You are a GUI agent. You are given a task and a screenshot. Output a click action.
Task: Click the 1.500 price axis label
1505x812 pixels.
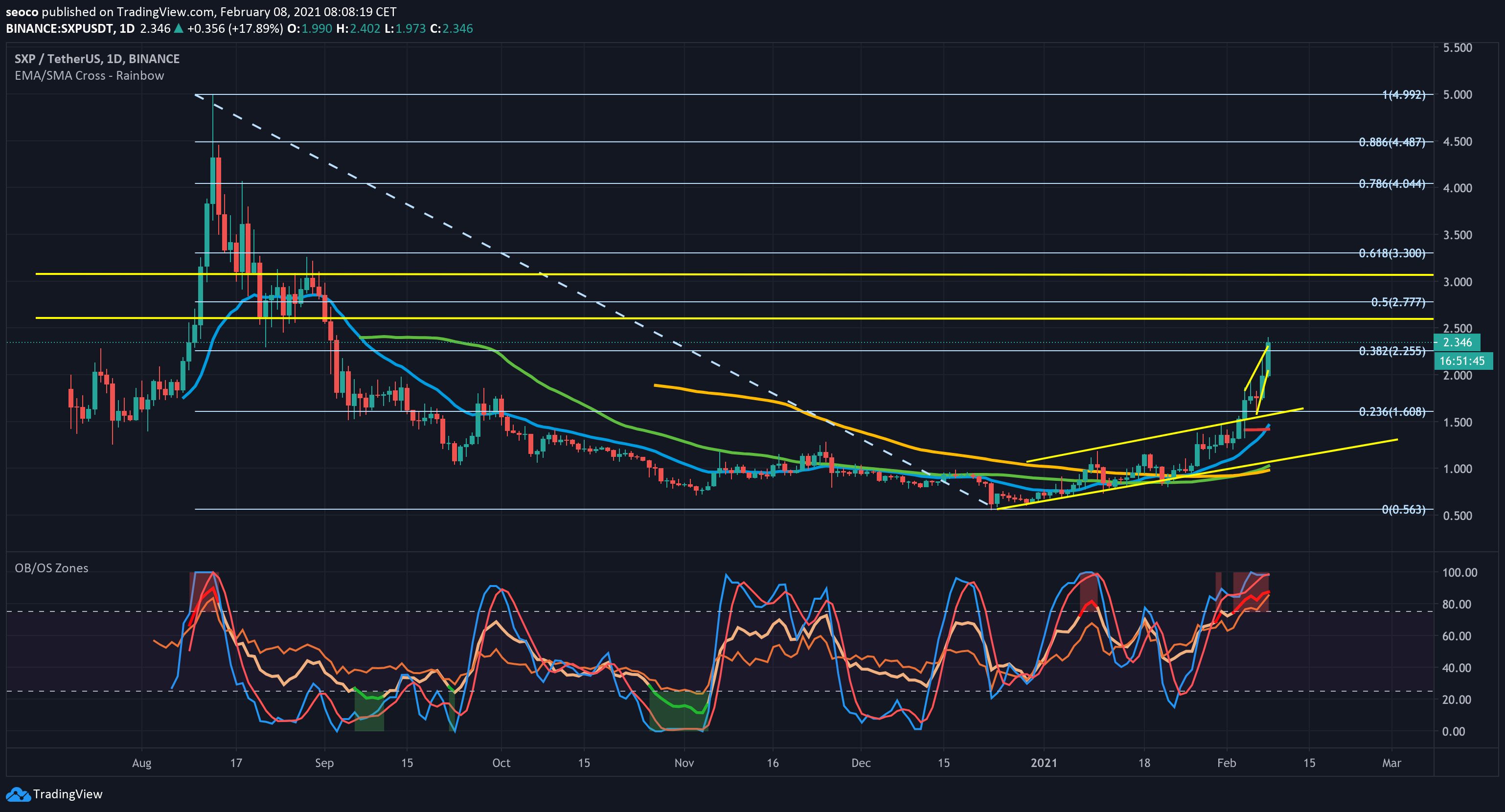coord(1458,422)
